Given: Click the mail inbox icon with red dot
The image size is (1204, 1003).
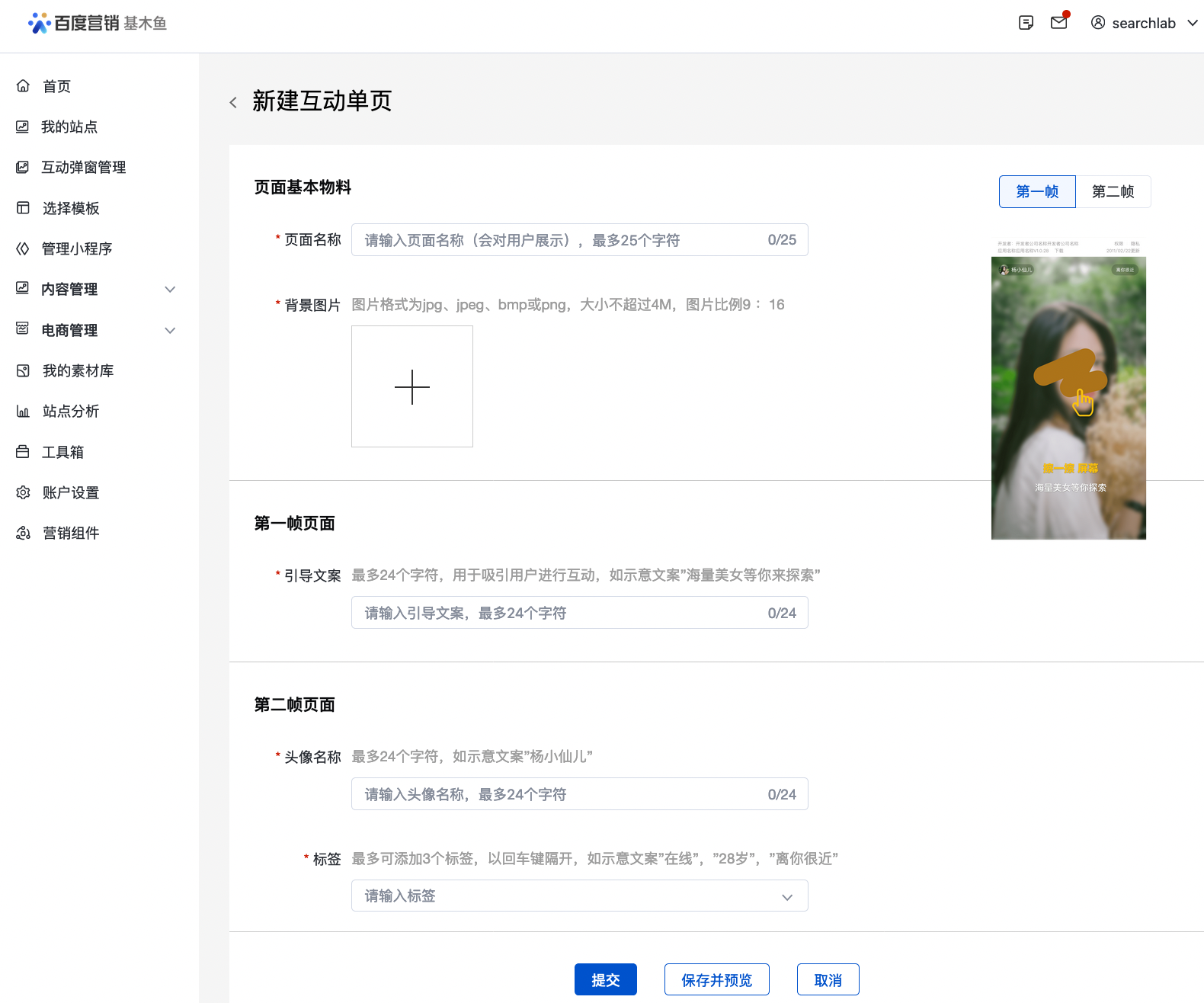Looking at the screenshot, I should click(1058, 22).
